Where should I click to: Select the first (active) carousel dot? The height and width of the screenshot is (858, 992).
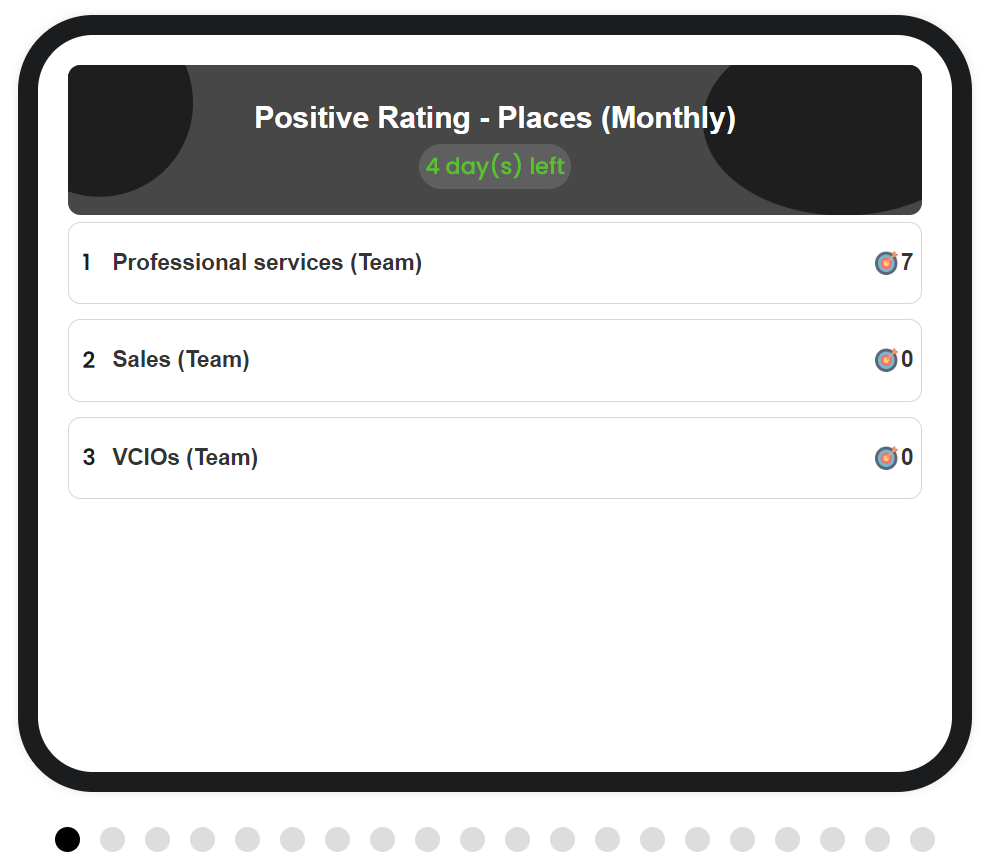(x=68, y=839)
